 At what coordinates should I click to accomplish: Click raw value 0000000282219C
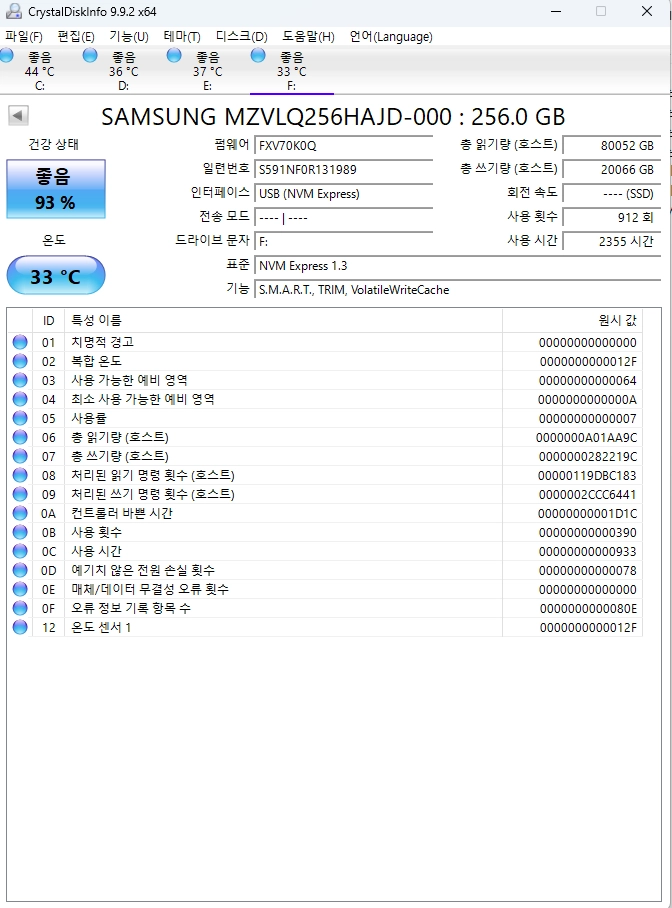click(x=588, y=457)
